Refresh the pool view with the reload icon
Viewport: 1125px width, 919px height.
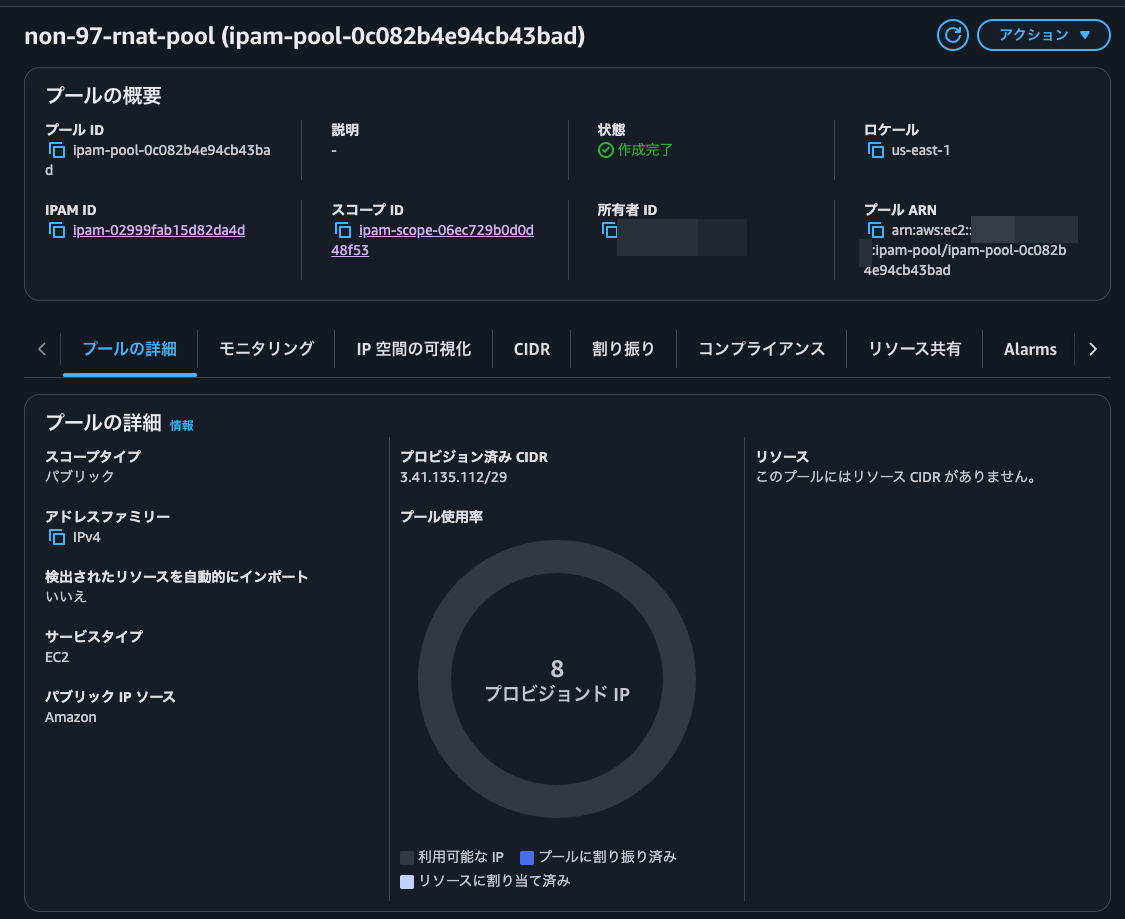[x=952, y=35]
